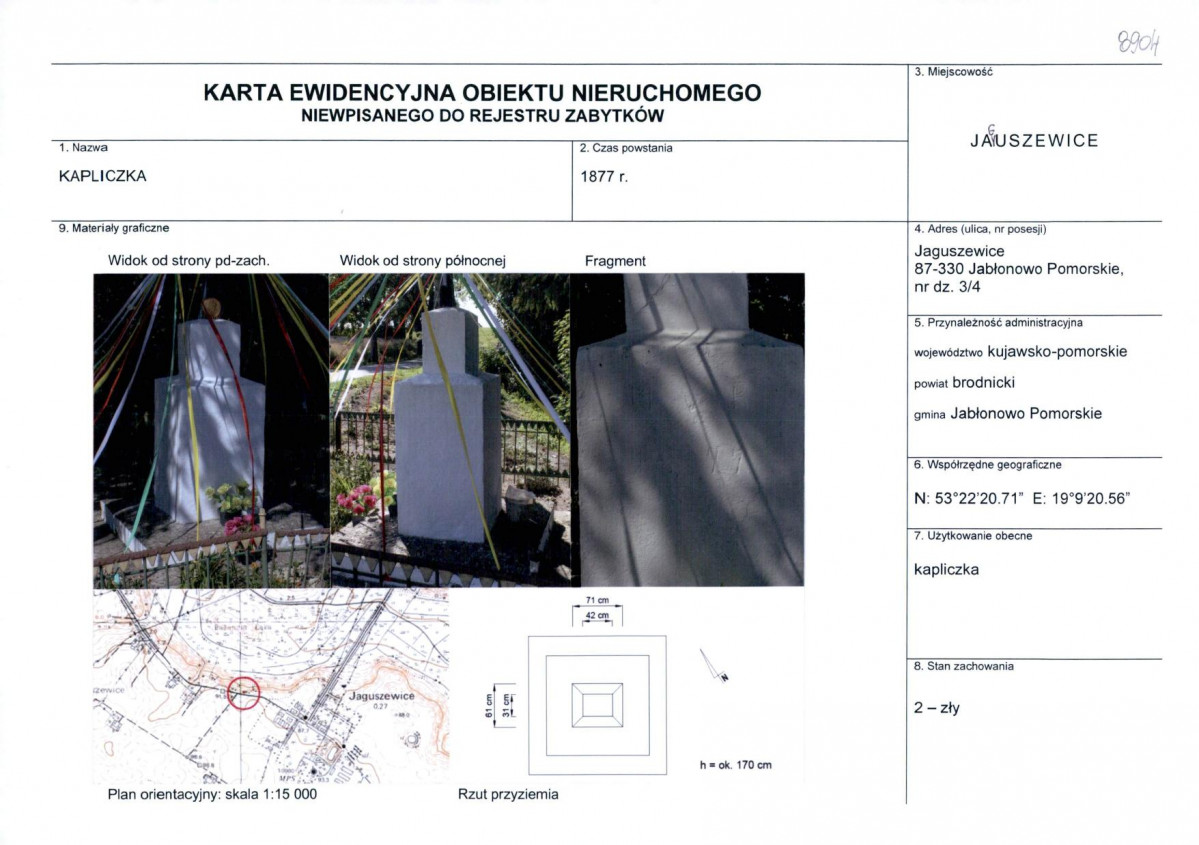Screen dimensions: 1199x845
Task: Click the 'Fragment' caption
Action: coord(615,262)
